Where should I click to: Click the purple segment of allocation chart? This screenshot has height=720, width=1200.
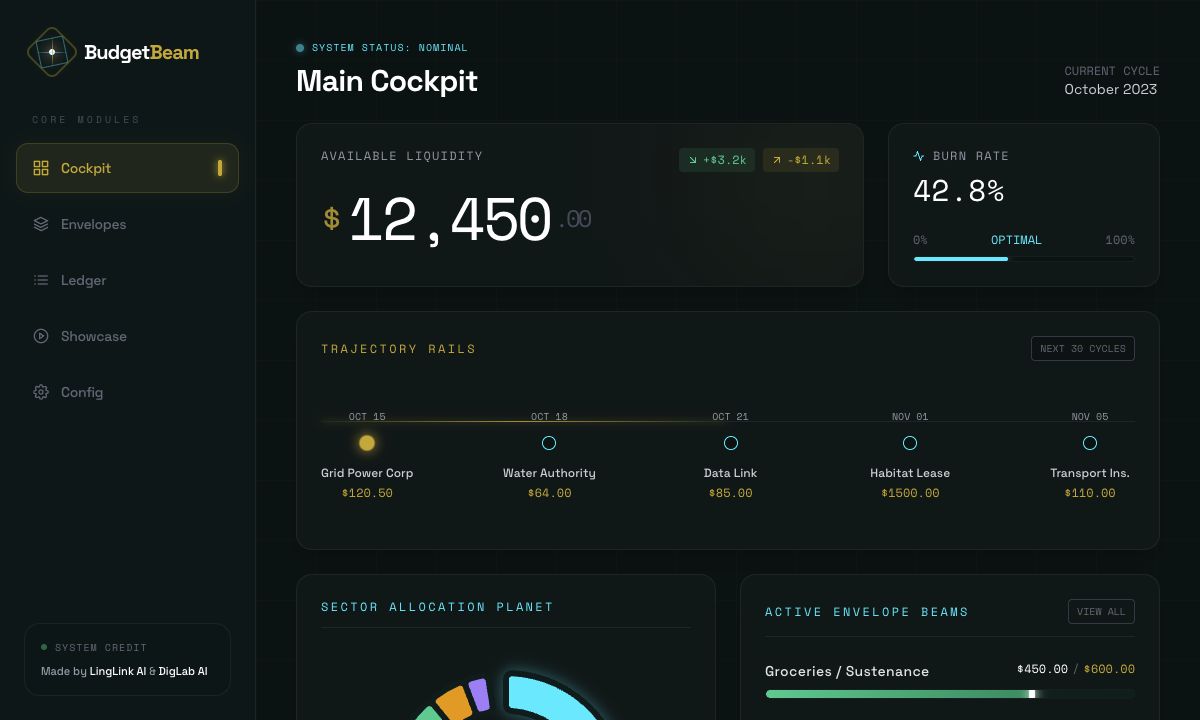click(x=479, y=695)
